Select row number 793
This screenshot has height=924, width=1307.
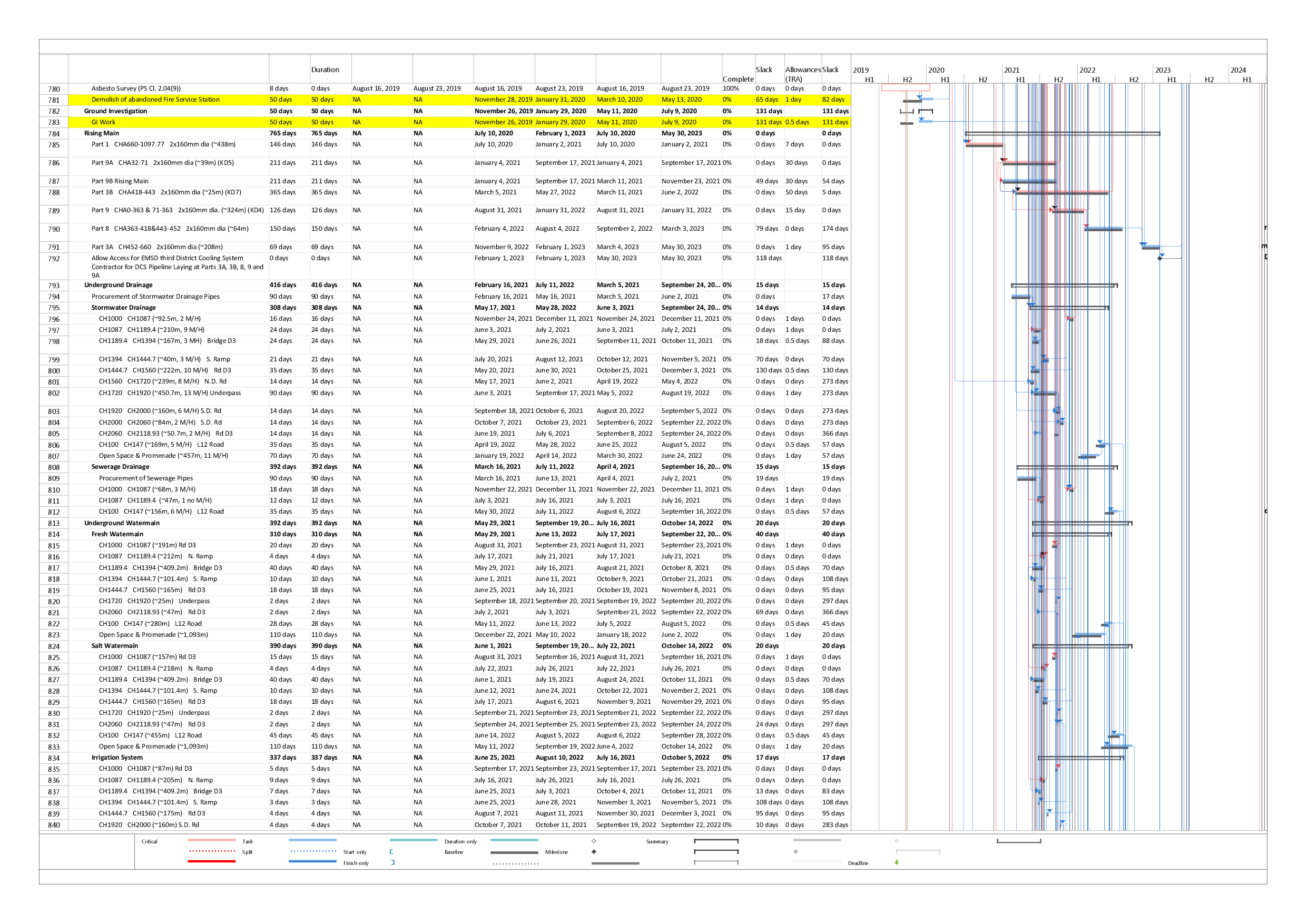[x=54, y=286]
